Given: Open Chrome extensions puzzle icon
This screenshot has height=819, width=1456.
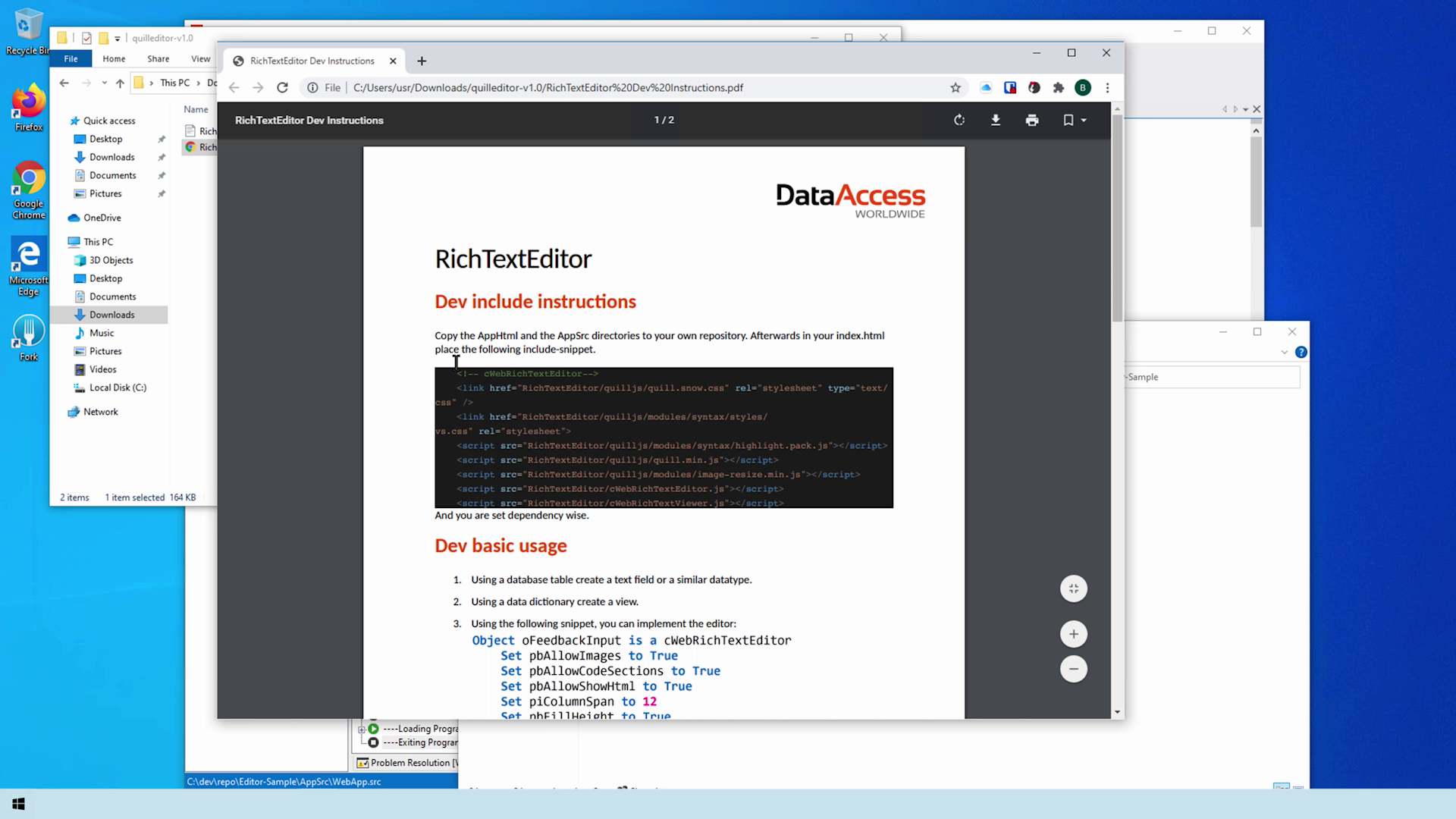Looking at the screenshot, I should 1059,88.
